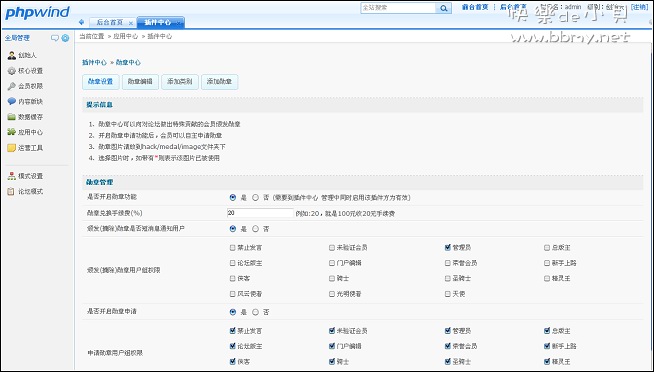Viewport: 654px width, 372px height.
Task: Click the left arrow before the tabs
Action: [x=81, y=22]
